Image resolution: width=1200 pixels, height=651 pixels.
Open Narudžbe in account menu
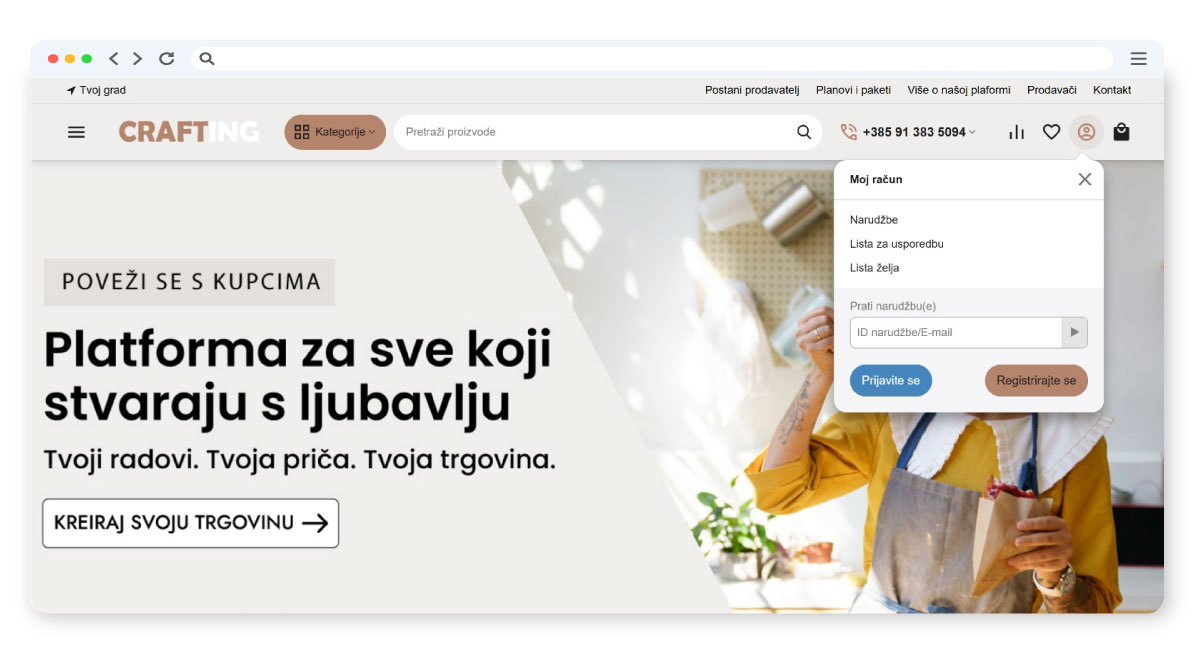pyautogui.click(x=874, y=219)
